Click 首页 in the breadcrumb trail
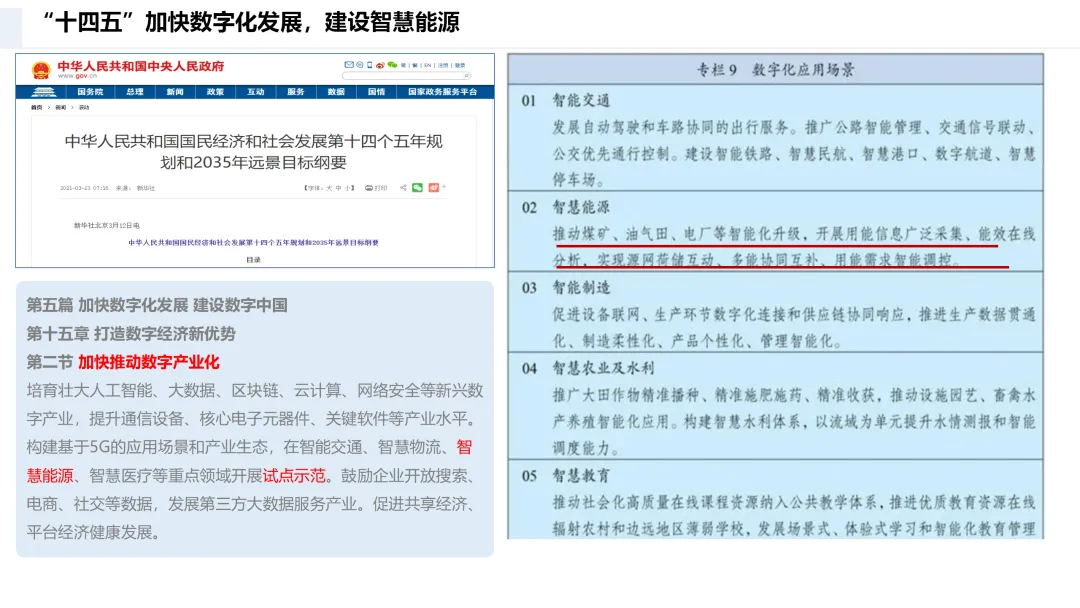1080x608 pixels. click(37, 107)
